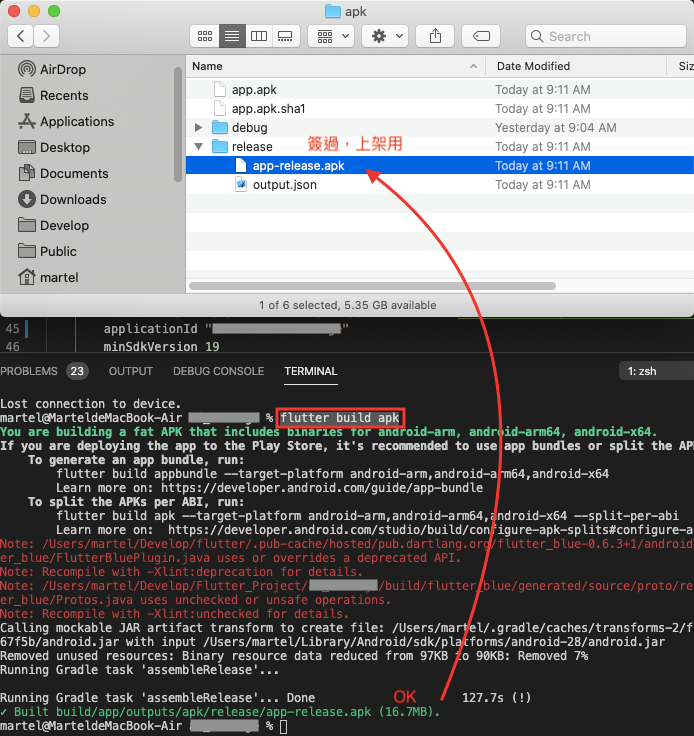Open the configure-apk-splits link in the terminal

[x=431, y=530]
